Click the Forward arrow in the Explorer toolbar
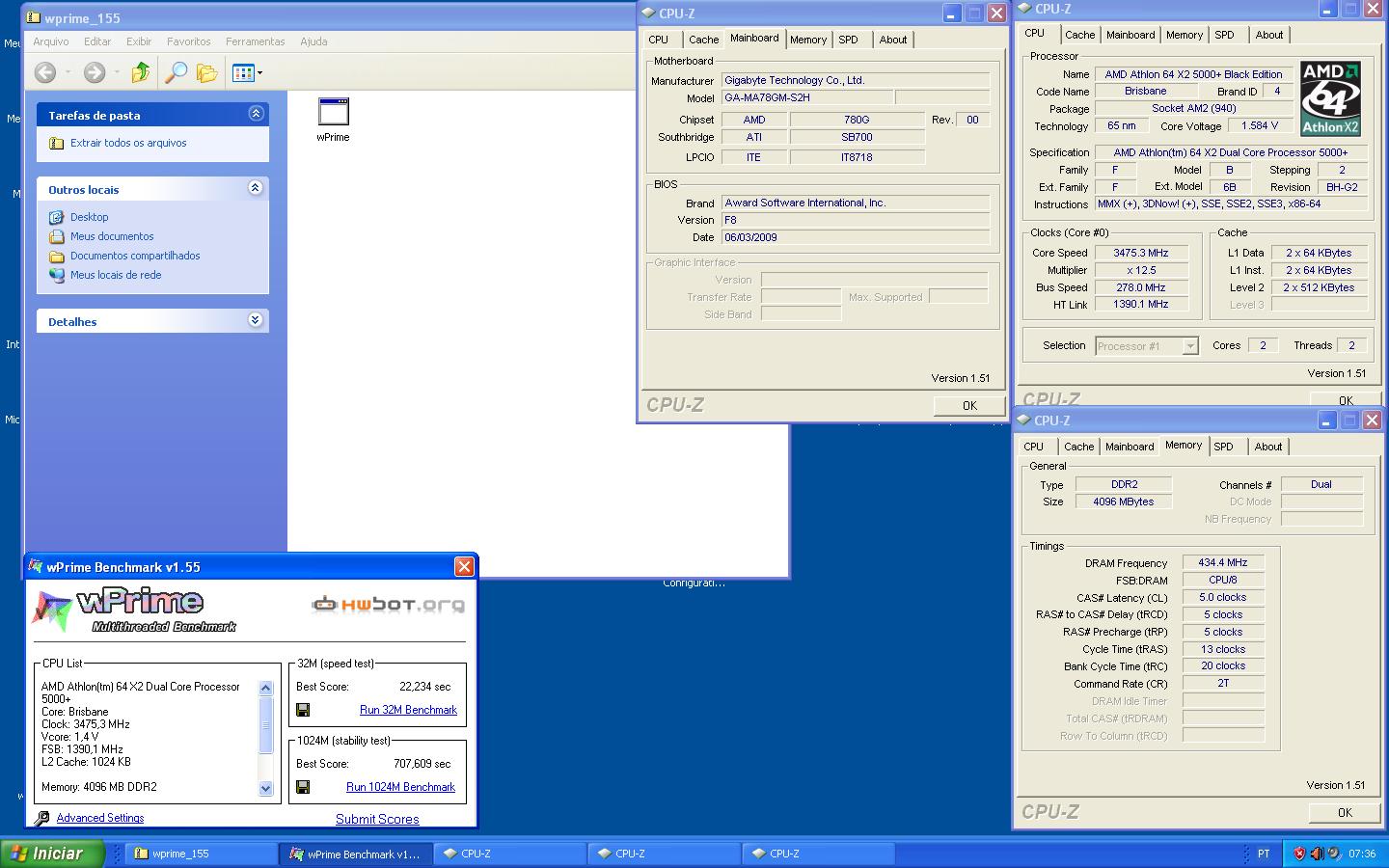 point(94,72)
